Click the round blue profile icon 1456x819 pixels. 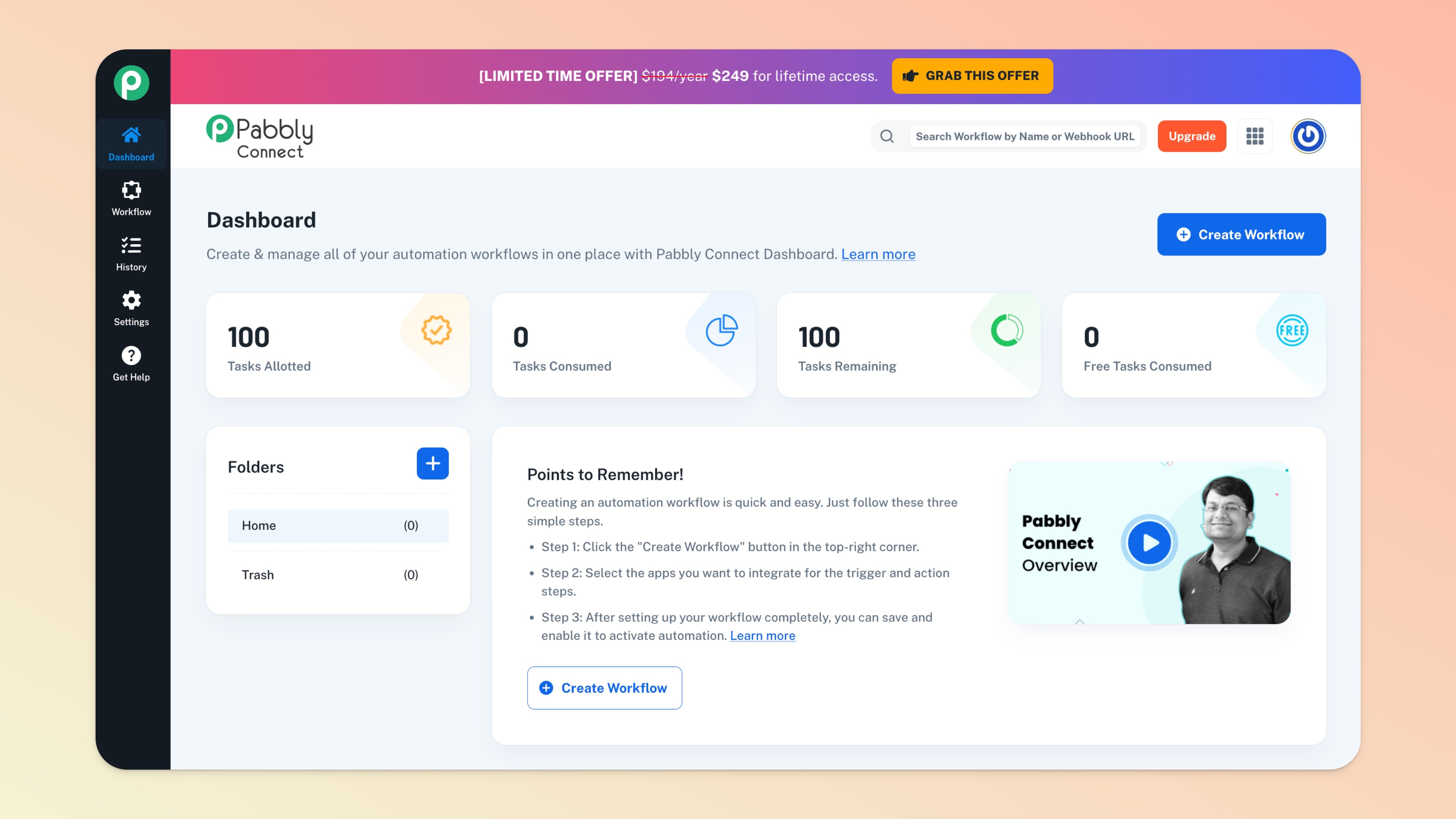pos(1307,136)
